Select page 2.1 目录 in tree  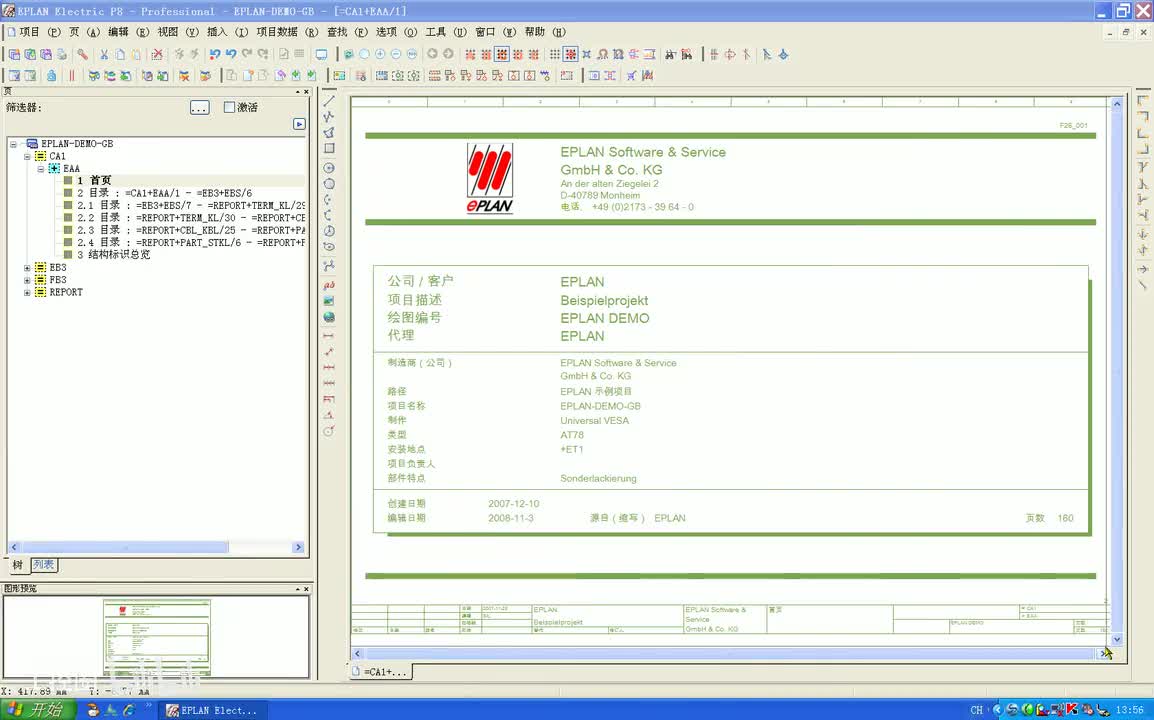[x=191, y=205]
